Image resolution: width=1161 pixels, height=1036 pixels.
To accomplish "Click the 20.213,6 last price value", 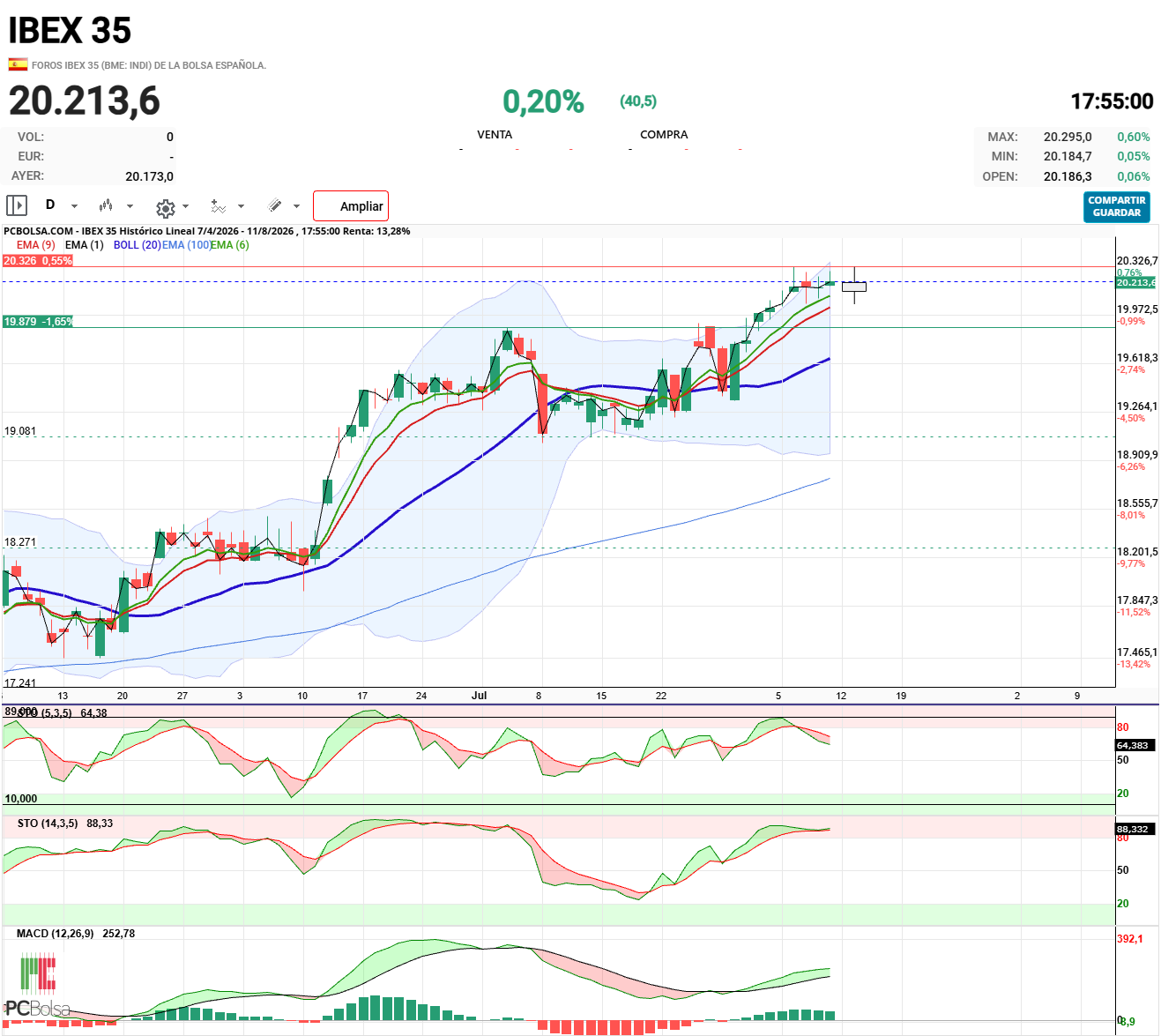I will click(x=85, y=101).
